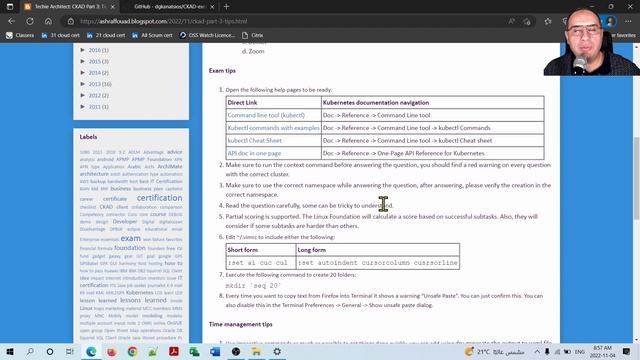
Task: Open the 2016 archive link
Action: click(95, 50)
